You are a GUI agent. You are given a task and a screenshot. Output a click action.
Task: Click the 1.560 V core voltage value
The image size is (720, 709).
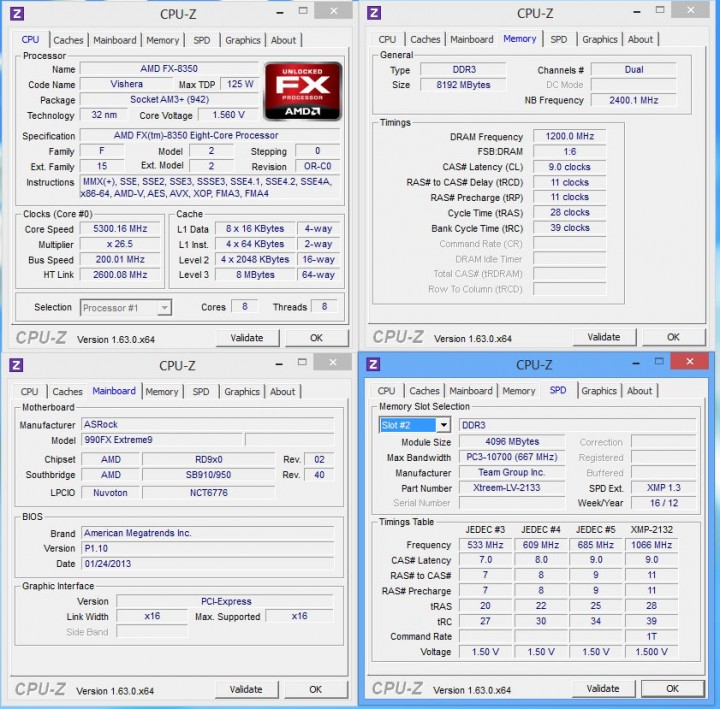tap(229, 115)
